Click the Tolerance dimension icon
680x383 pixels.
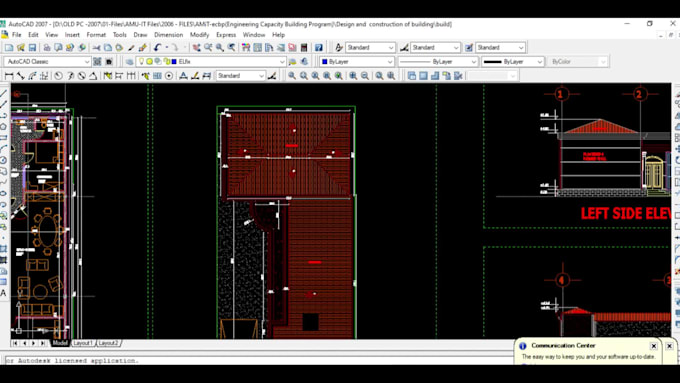pyautogui.click(x=157, y=76)
